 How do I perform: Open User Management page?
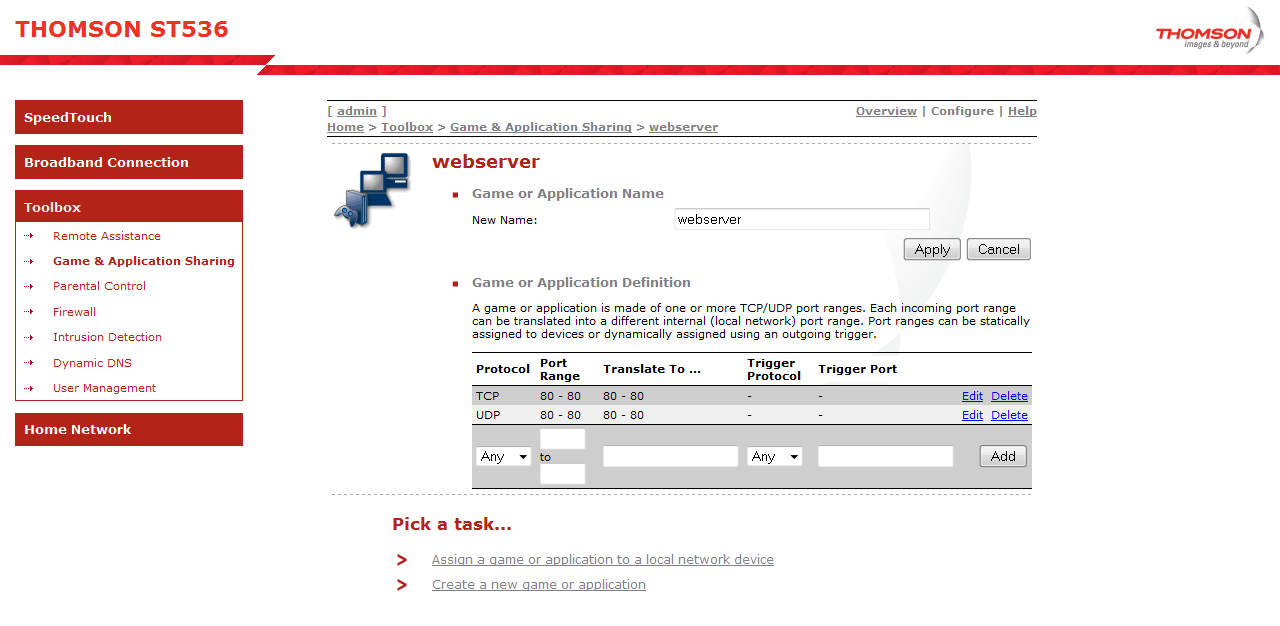pyautogui.click(x=104, y=388)
